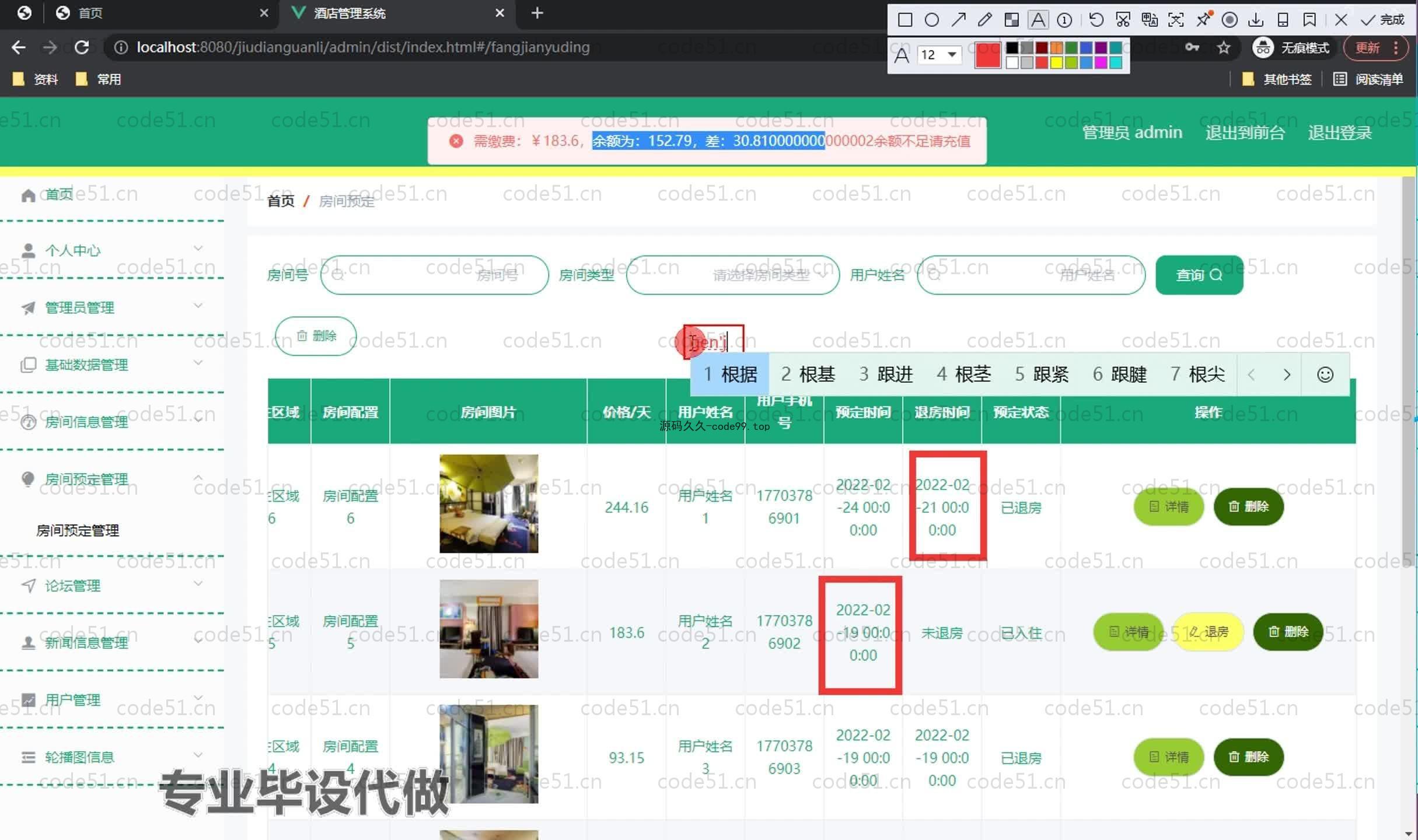Select the numbered step marker tool
The height and width of the screenshot is (840, 1418).
1064,20
